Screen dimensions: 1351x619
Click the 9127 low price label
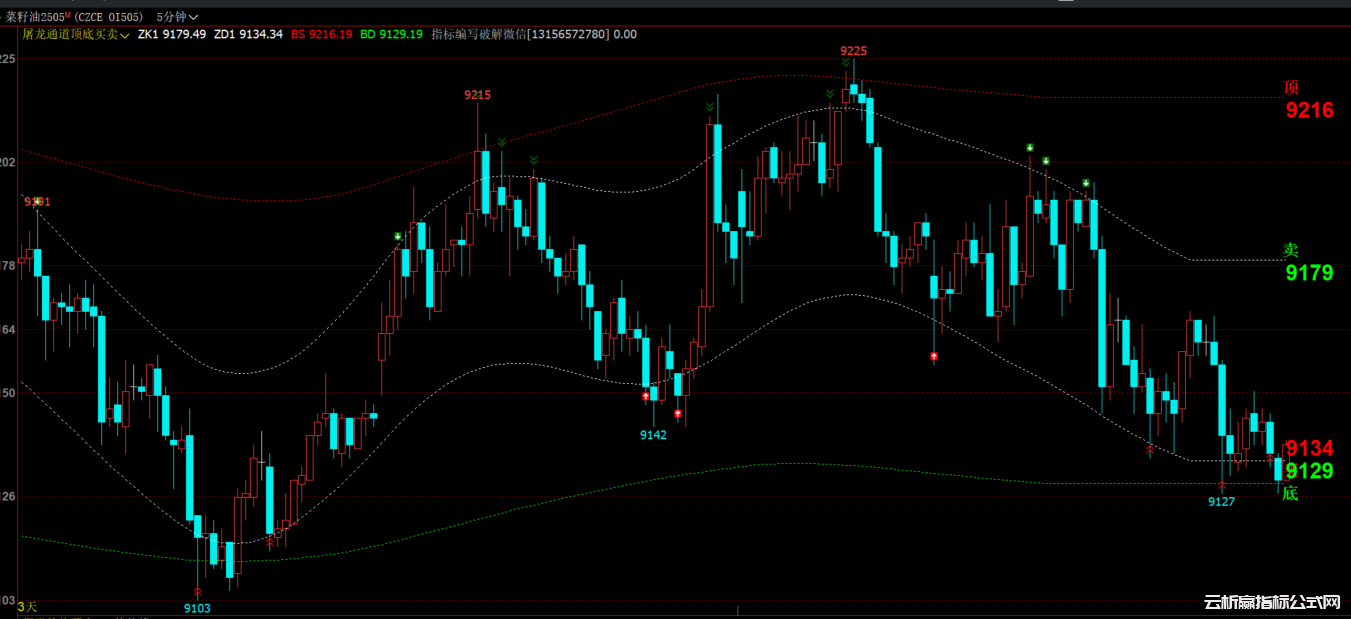pos(1221,502)
